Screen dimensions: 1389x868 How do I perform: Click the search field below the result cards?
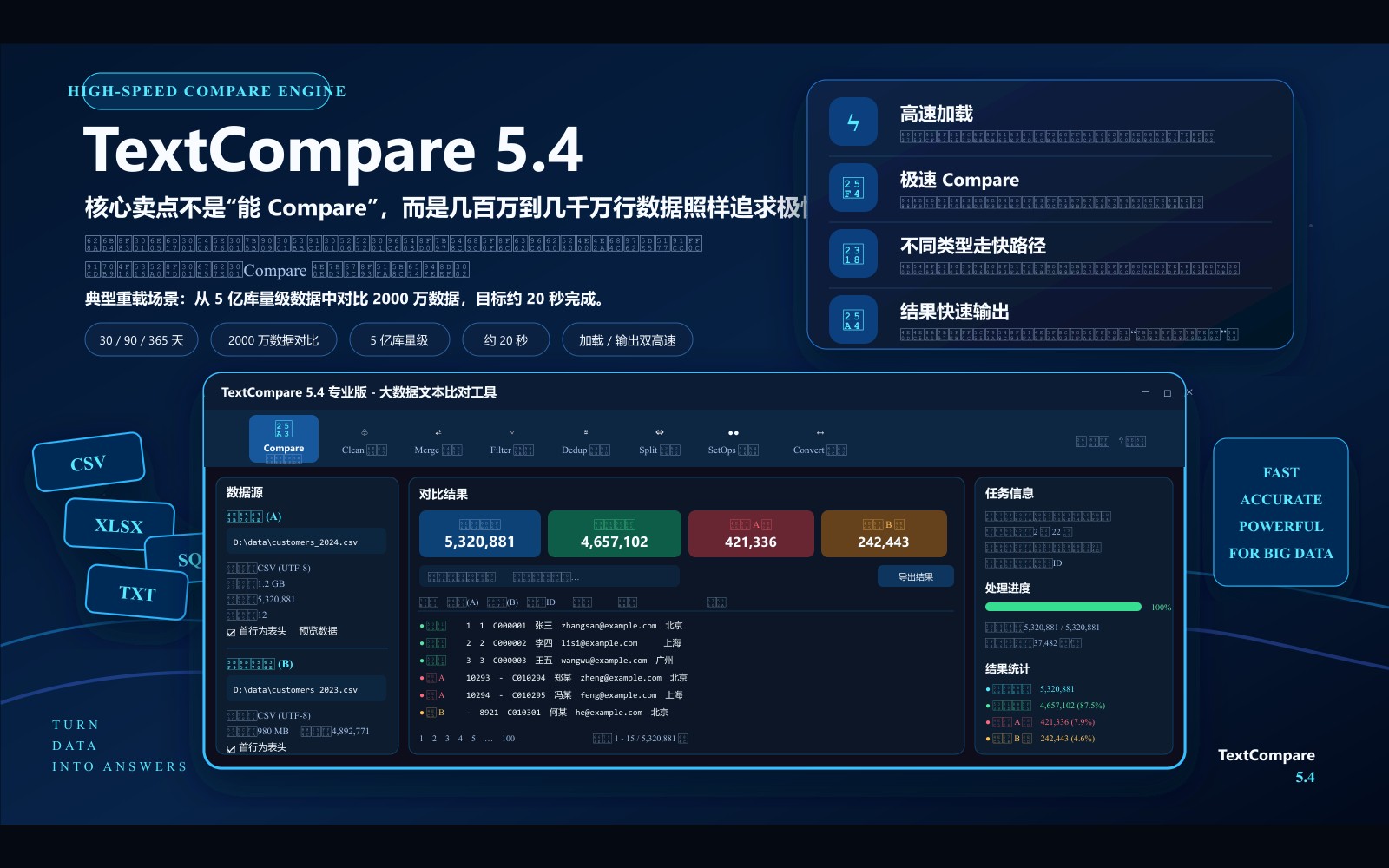550,576
